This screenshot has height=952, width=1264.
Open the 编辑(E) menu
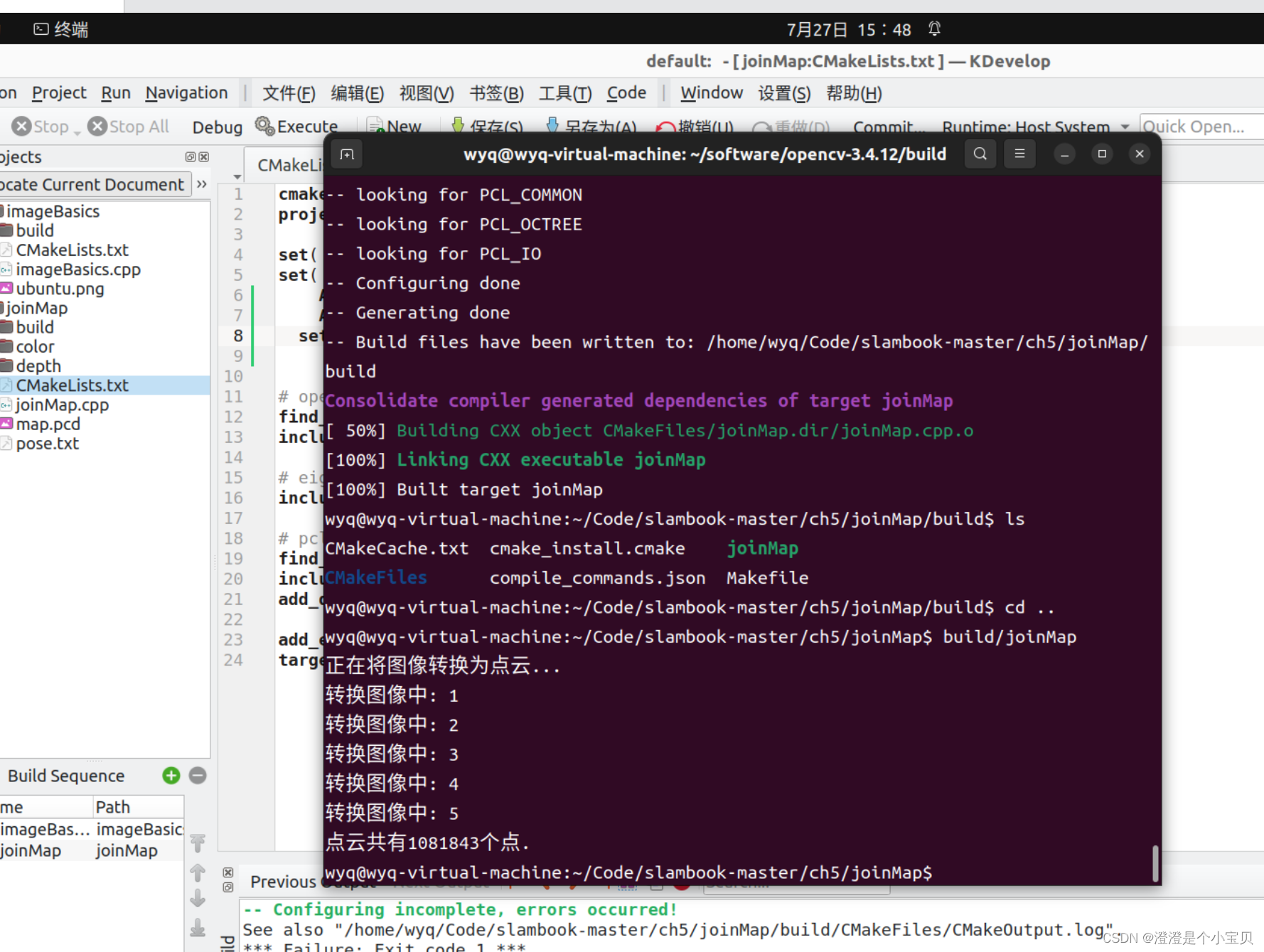(357, 93)
